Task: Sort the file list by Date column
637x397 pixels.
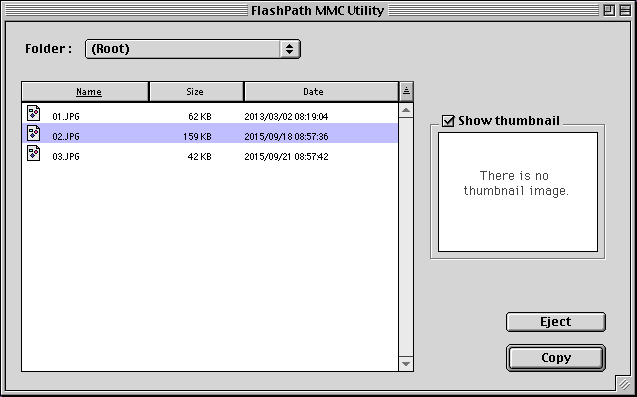Action: (x=321, y=91)
